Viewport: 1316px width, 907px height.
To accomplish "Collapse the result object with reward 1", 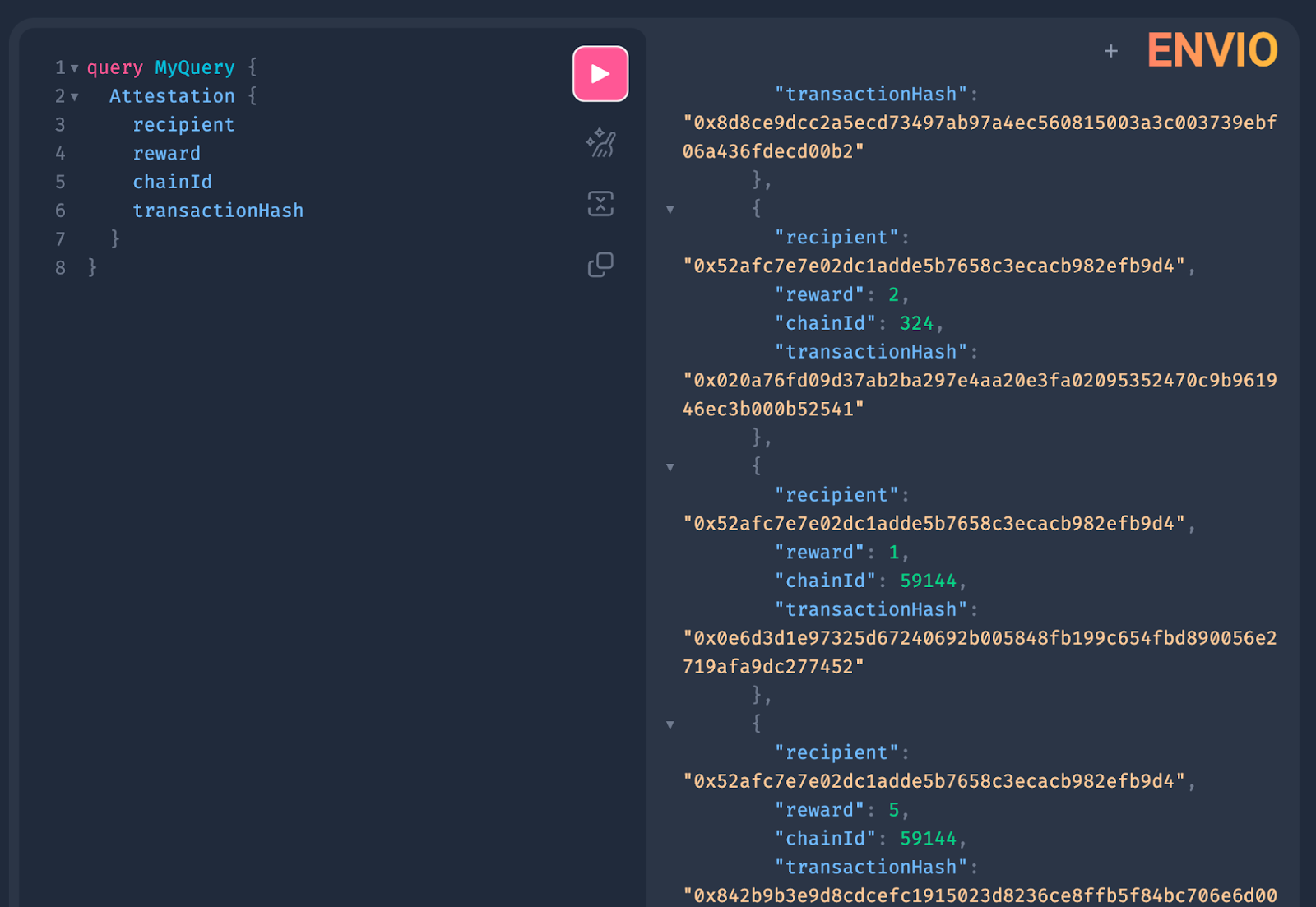I will coord(670,466).
